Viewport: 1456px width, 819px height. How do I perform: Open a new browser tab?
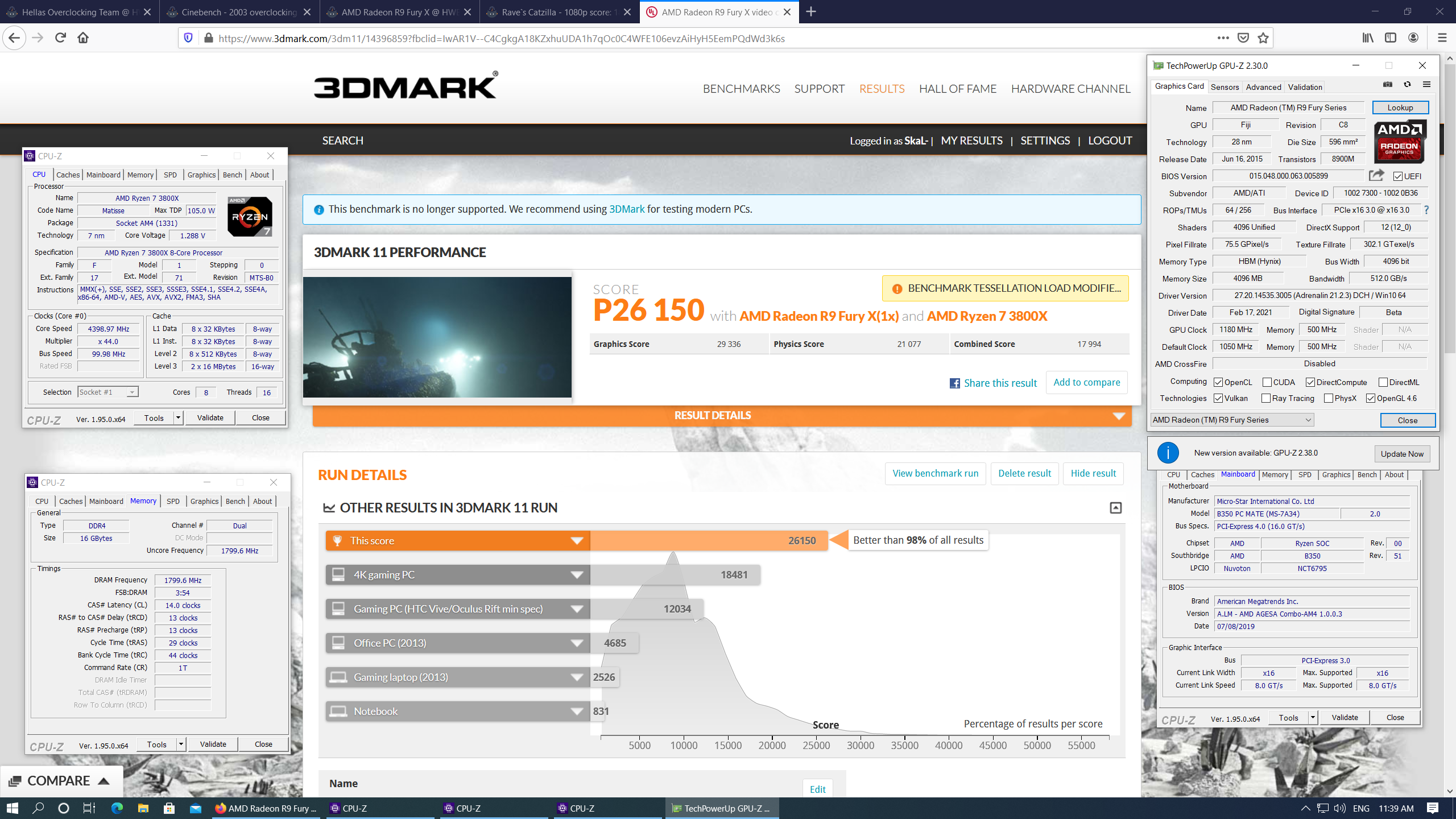coord(811,11)
